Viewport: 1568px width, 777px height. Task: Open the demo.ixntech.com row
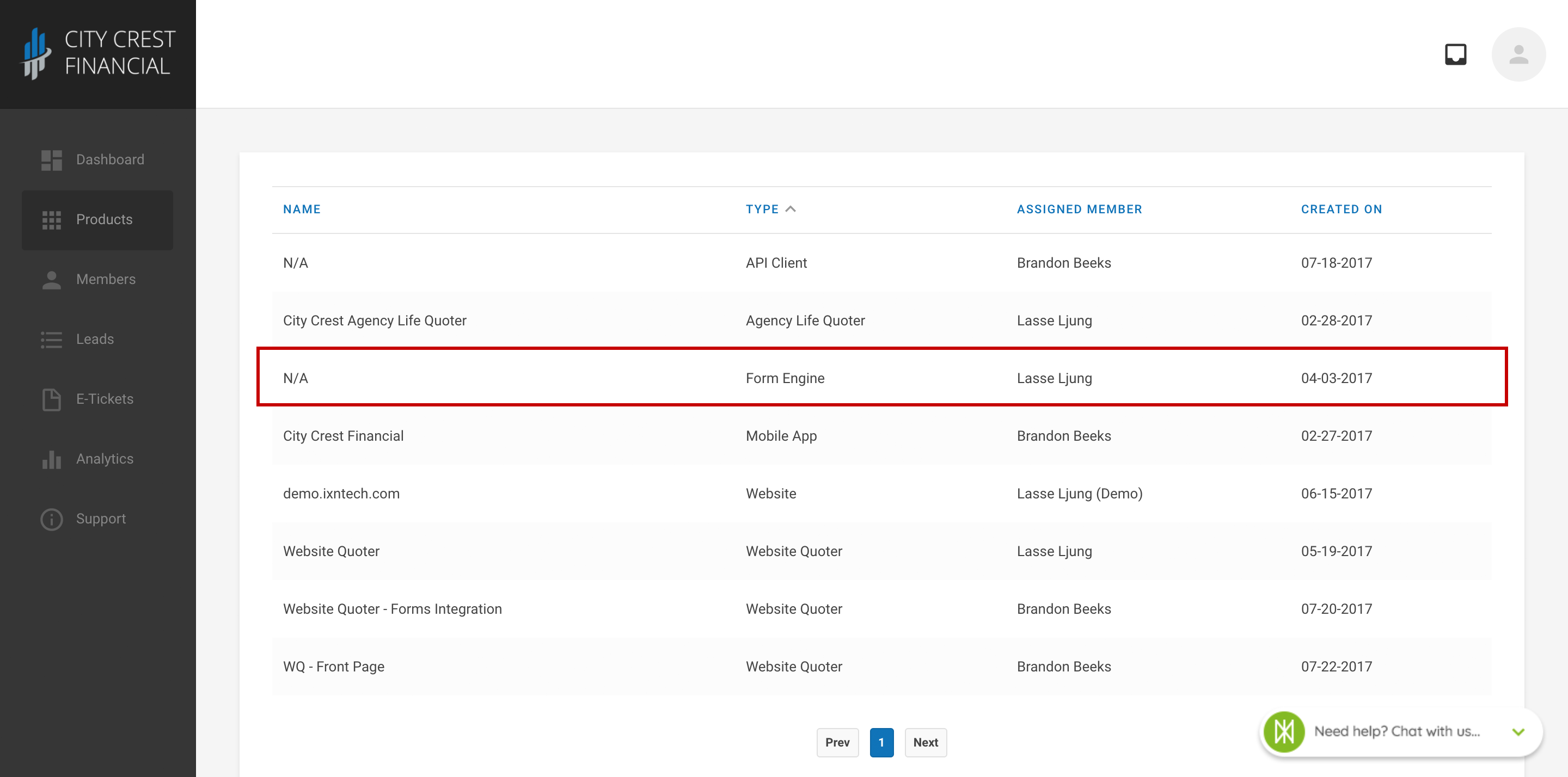pos(881,494)
